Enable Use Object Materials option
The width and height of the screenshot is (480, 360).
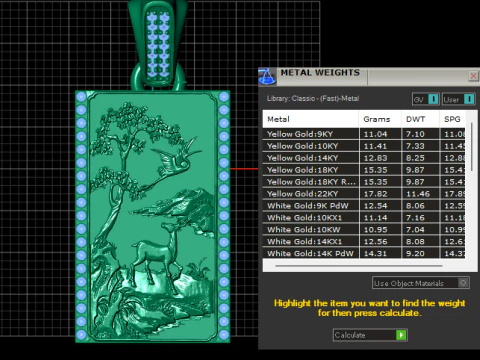(421, 283)
